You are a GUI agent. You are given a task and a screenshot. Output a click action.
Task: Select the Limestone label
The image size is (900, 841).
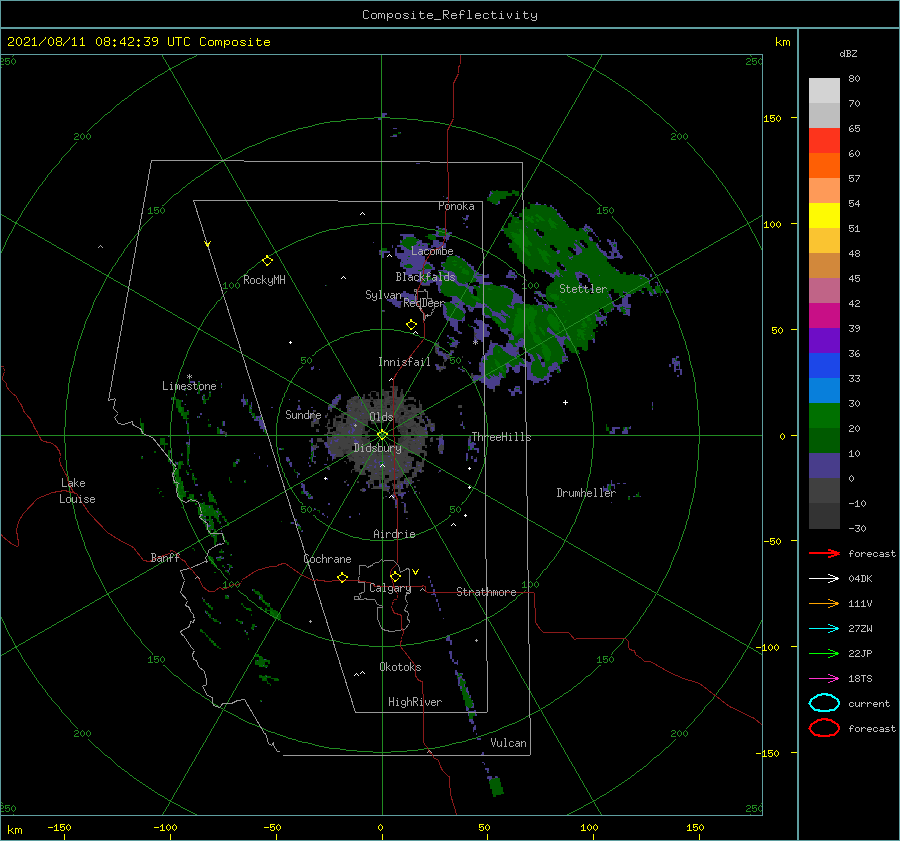(189, 386)
